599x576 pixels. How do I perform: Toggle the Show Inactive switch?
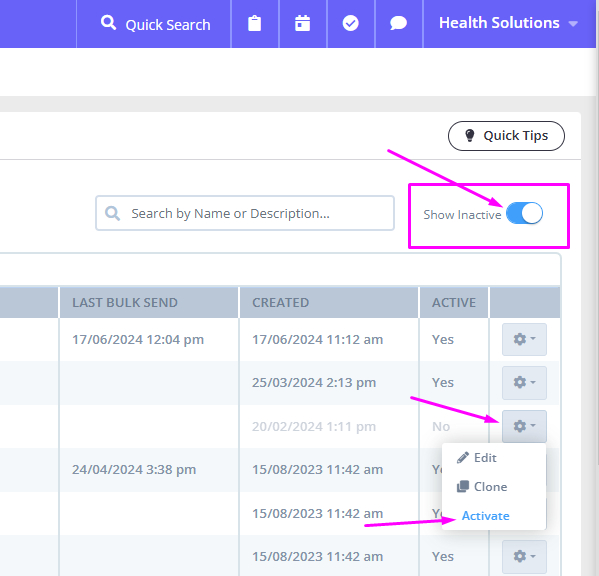tap(524, 213)
